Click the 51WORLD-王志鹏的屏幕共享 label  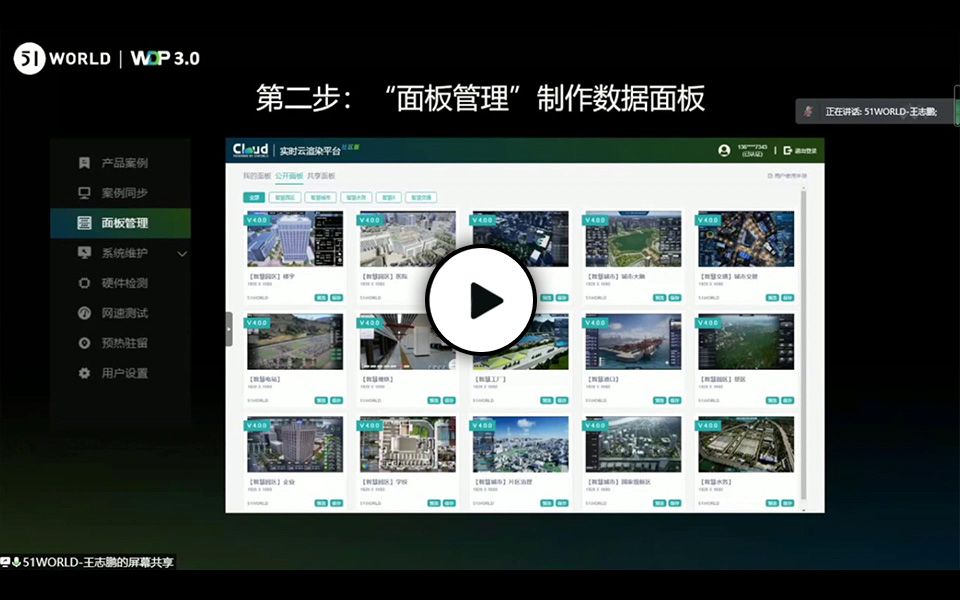98,562
